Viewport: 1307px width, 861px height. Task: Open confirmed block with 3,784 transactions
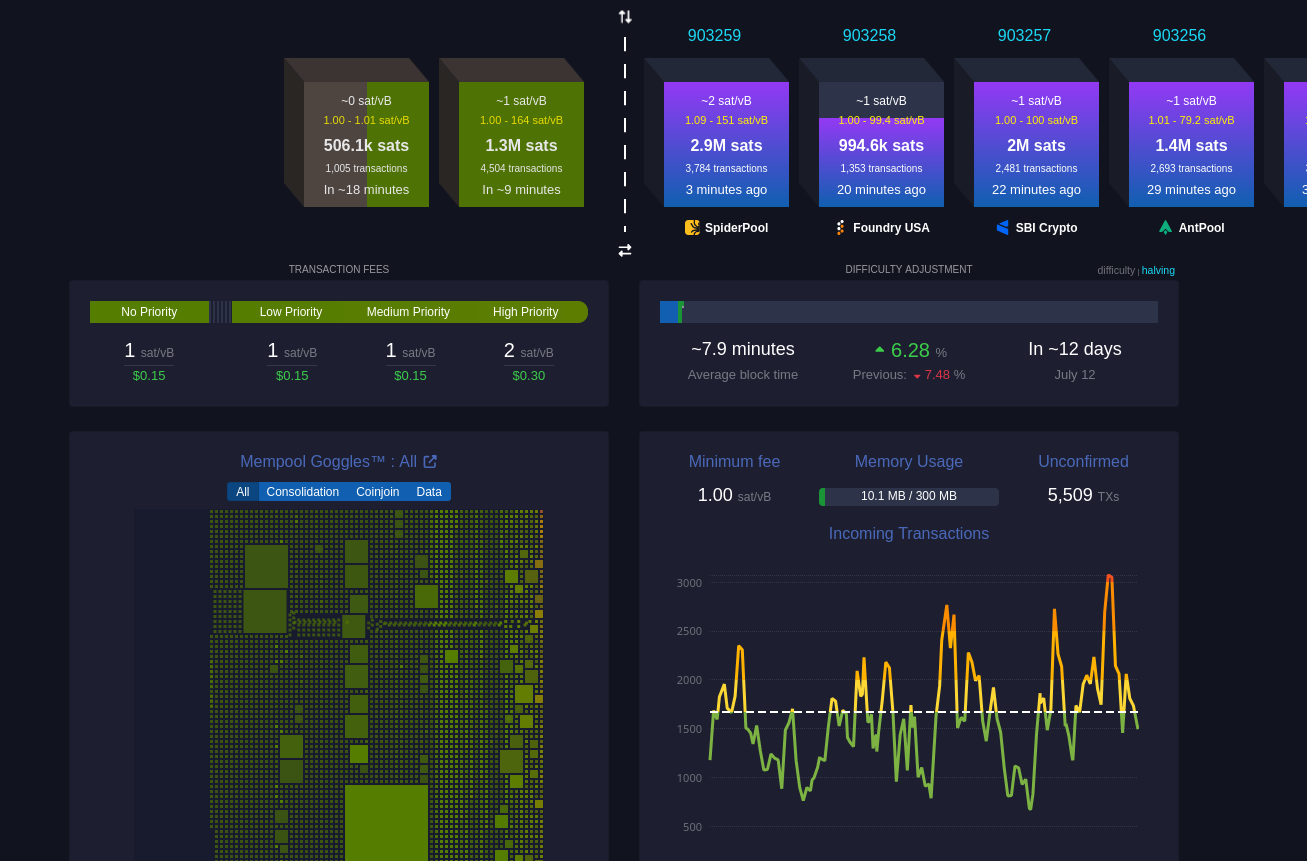726,144
